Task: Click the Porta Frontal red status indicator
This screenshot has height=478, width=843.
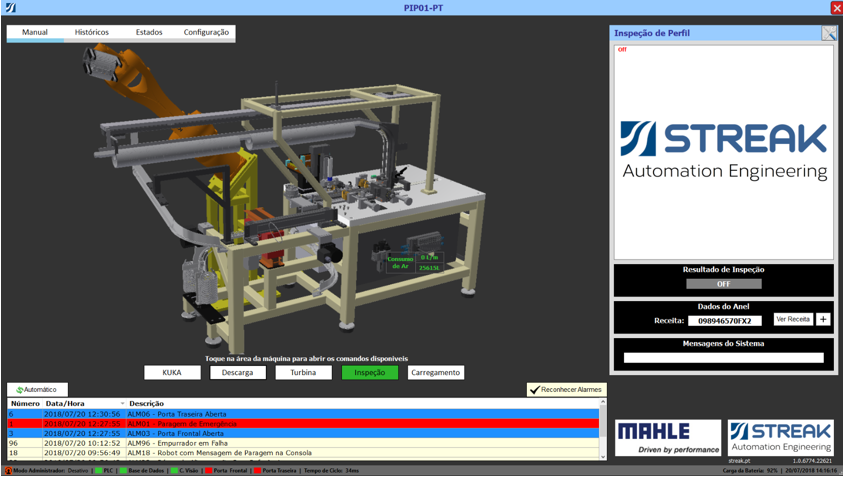Action: (x=208, y=470)
